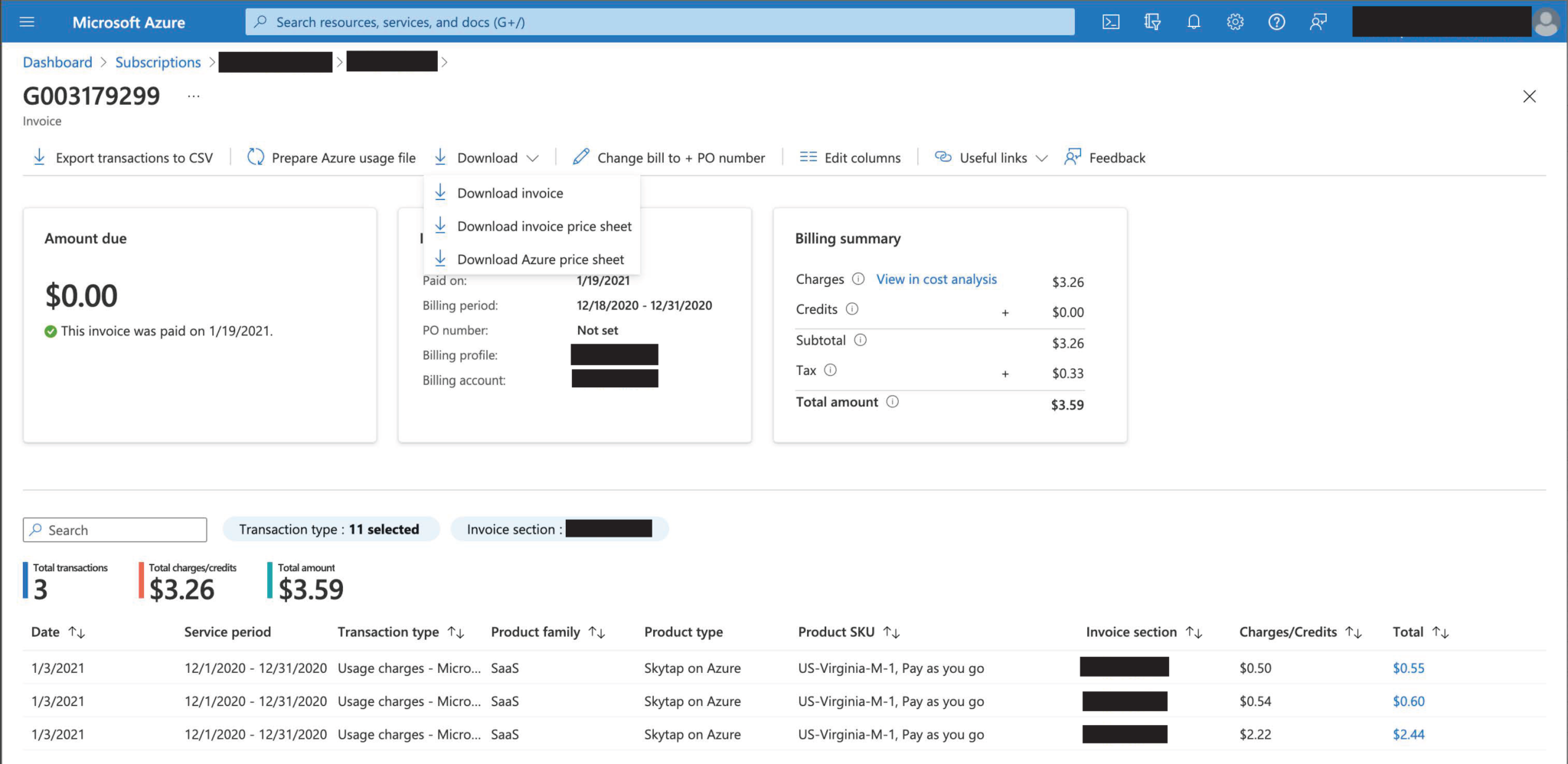Screen dimensions: 1568x764
Task: Select Change bill to + PO number pencil
Action: click(x=670, y=157)
